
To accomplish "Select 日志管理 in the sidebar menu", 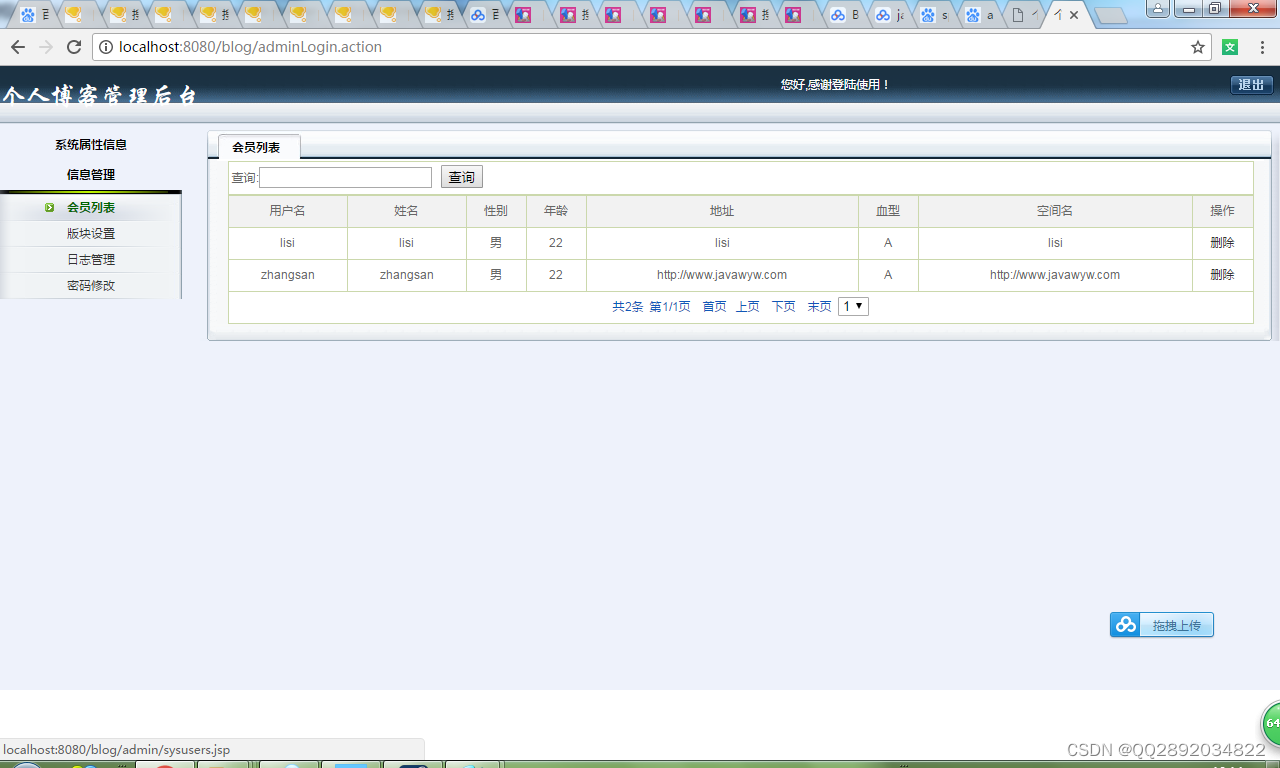I will tap(91, 258).
